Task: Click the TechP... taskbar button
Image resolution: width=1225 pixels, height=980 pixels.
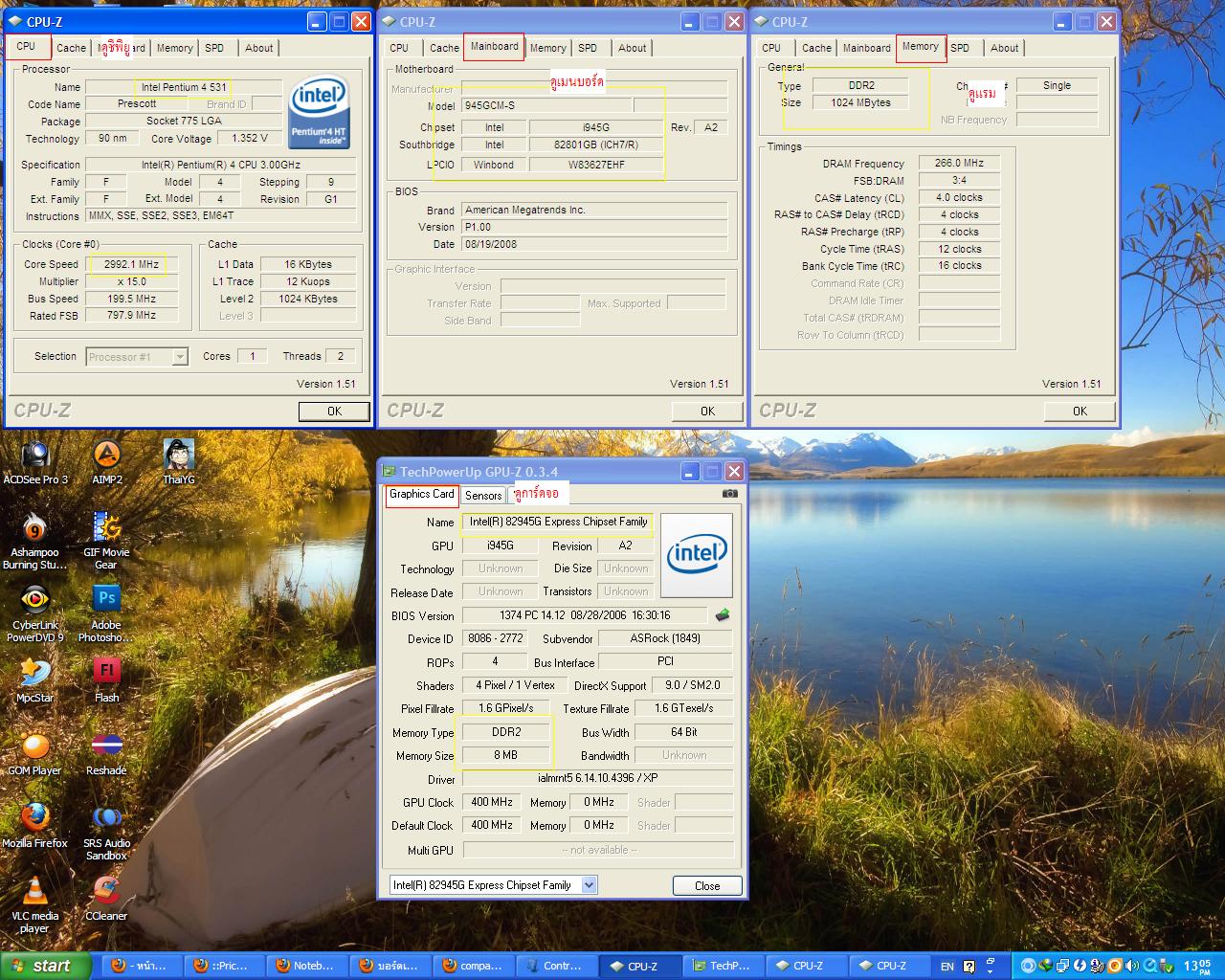Action: (x=721, y=966)
